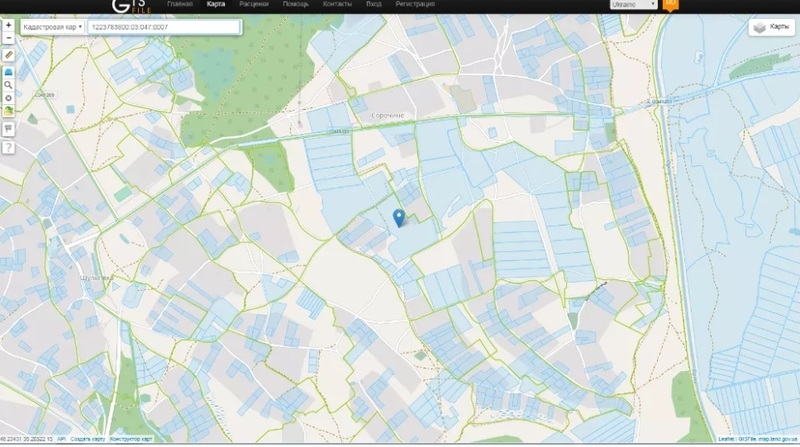The width and height of the screenshot is (800, 447).
Task: Open the Расценки menu item
Action: pos(254,5)
